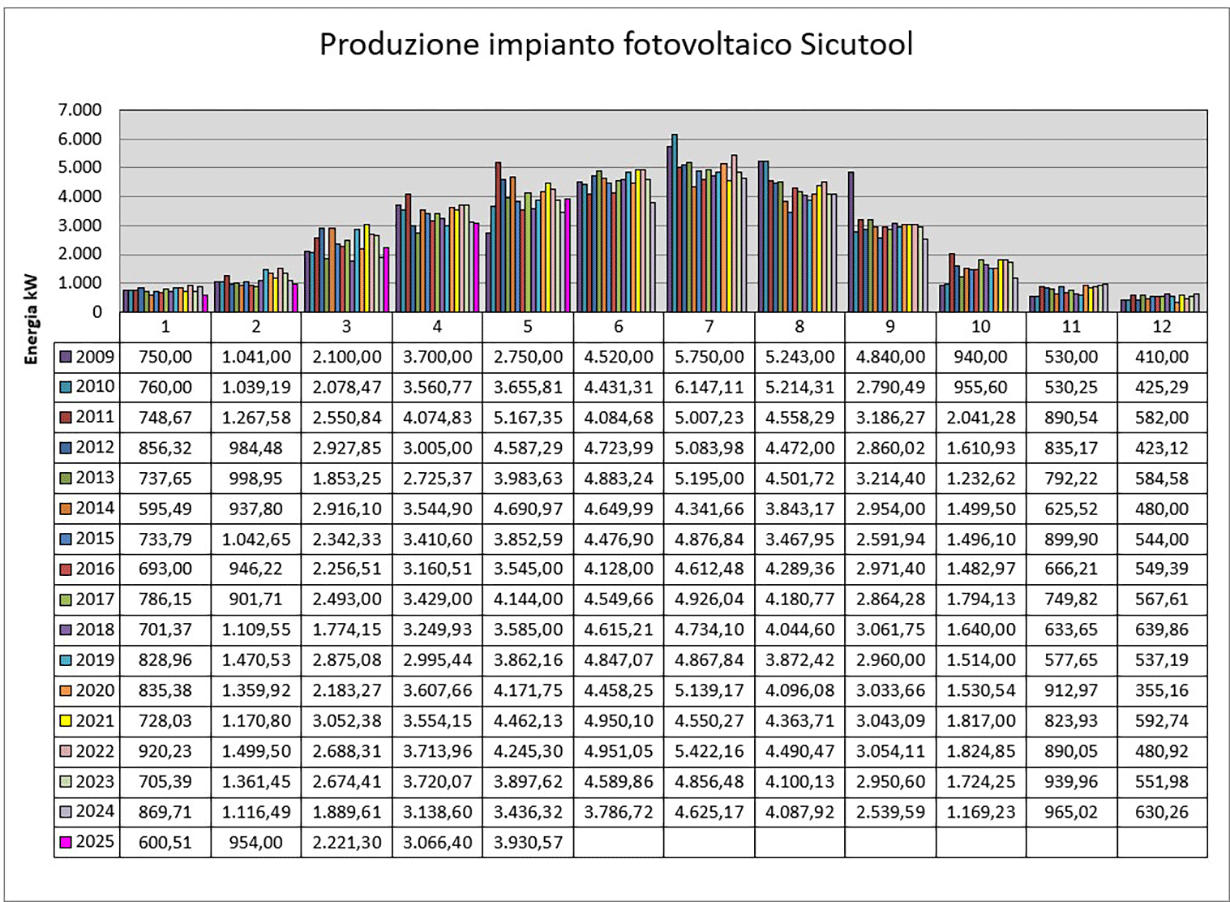The image size is (1230, 902).
Task: Click the 2018 legend color swatch
Action: (65, 630)
